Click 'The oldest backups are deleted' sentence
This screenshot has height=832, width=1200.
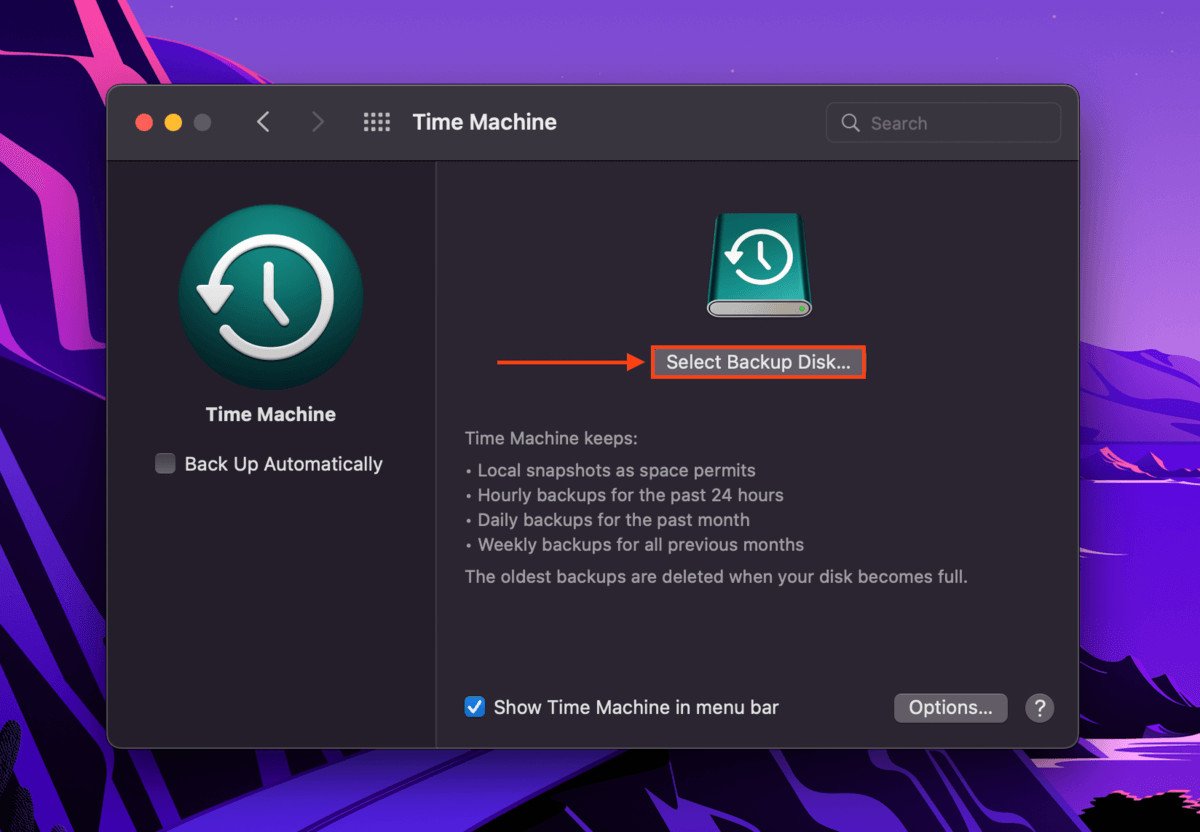(716, 577)
